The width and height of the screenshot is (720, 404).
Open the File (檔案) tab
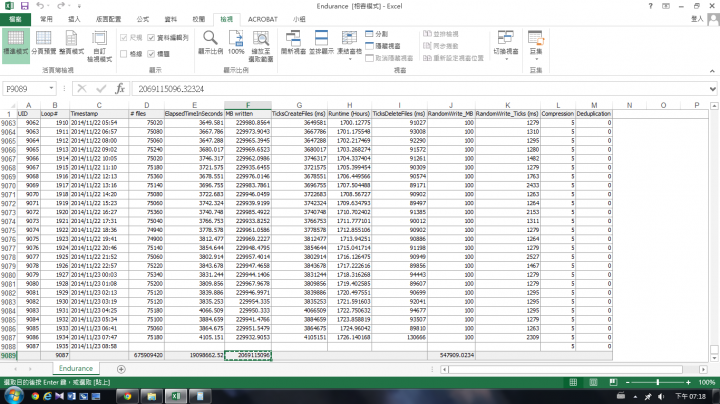[x=15, y=19]
